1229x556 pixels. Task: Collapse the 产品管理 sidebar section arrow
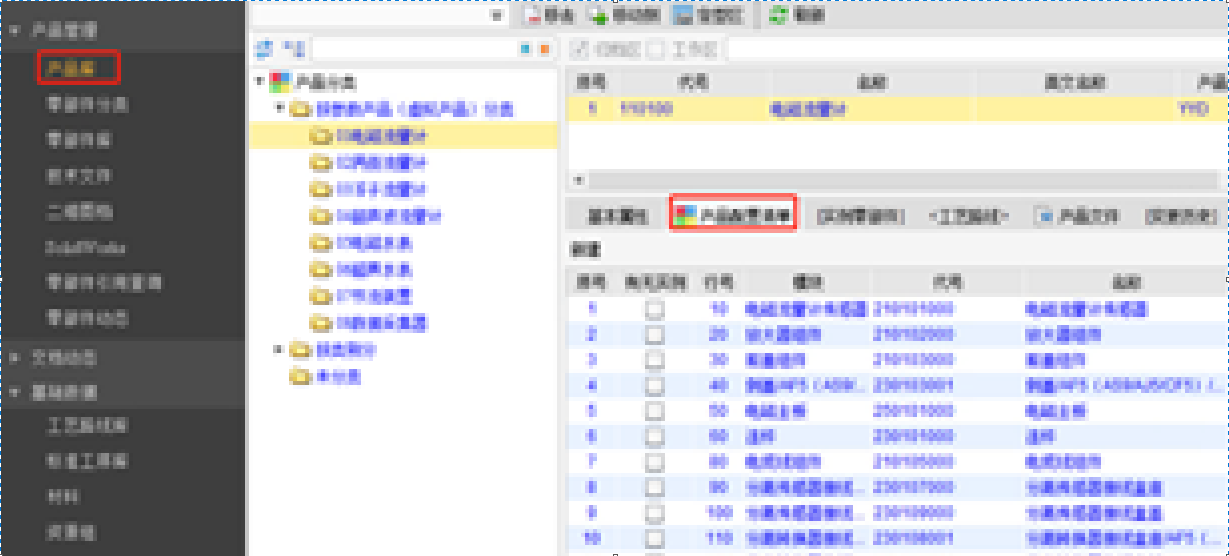14,31
